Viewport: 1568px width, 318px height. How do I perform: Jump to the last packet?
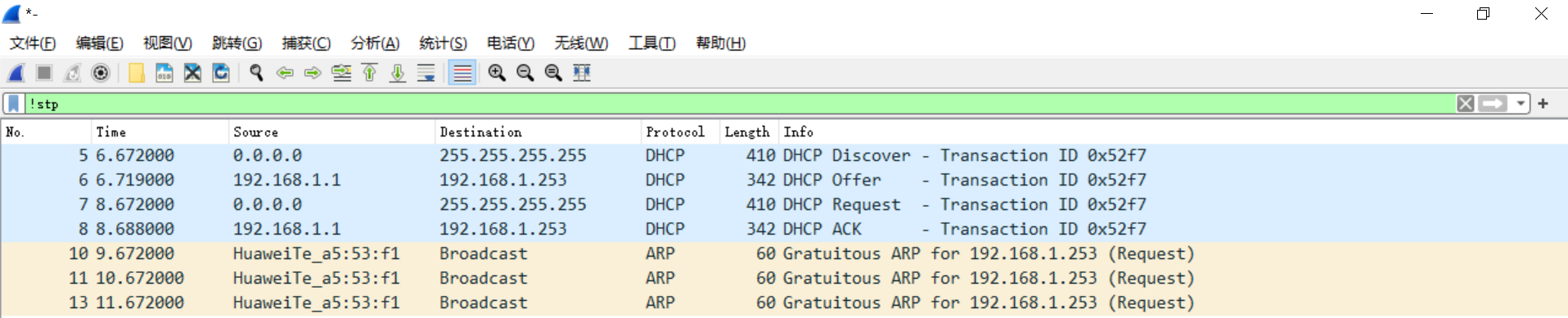click(x=398, y=73)
